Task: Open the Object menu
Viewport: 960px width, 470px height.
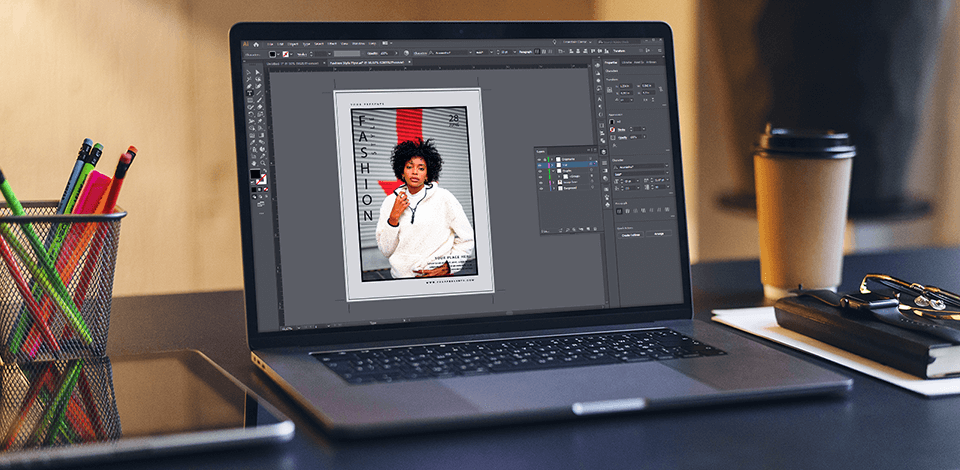Action: 293,44
